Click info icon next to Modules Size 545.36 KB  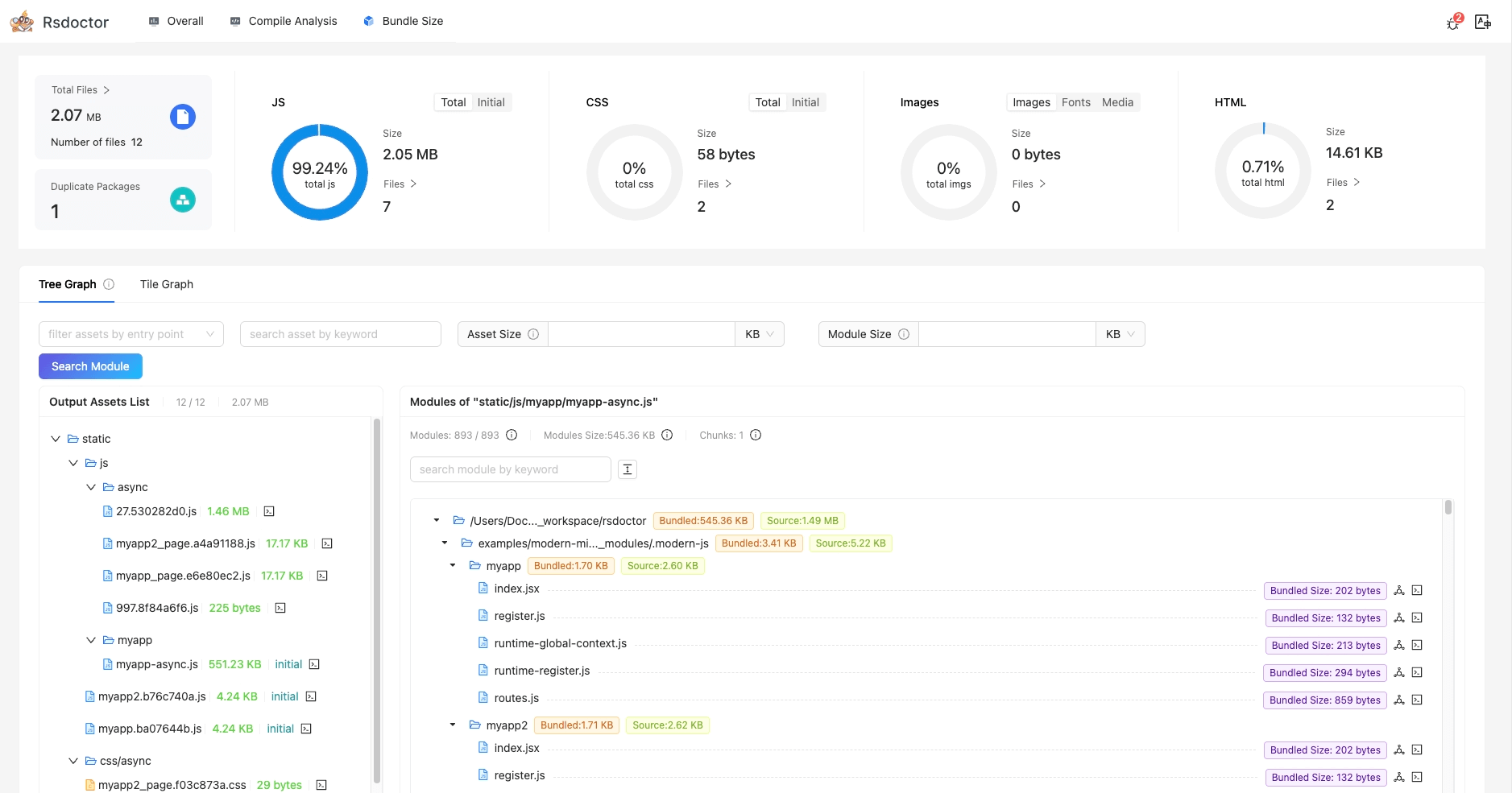click(x=667, y=435)
